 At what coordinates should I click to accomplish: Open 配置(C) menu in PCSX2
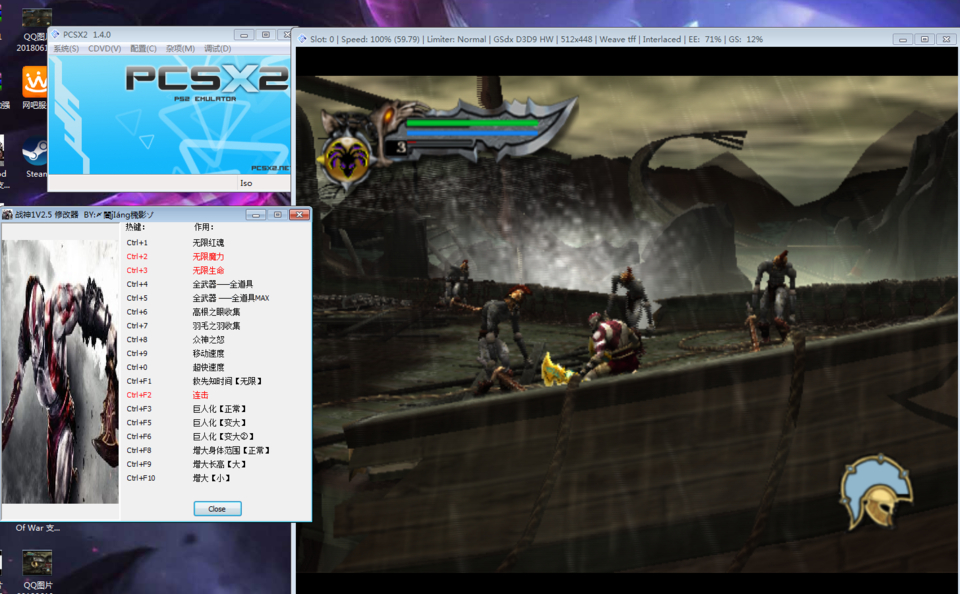(143, 48)
